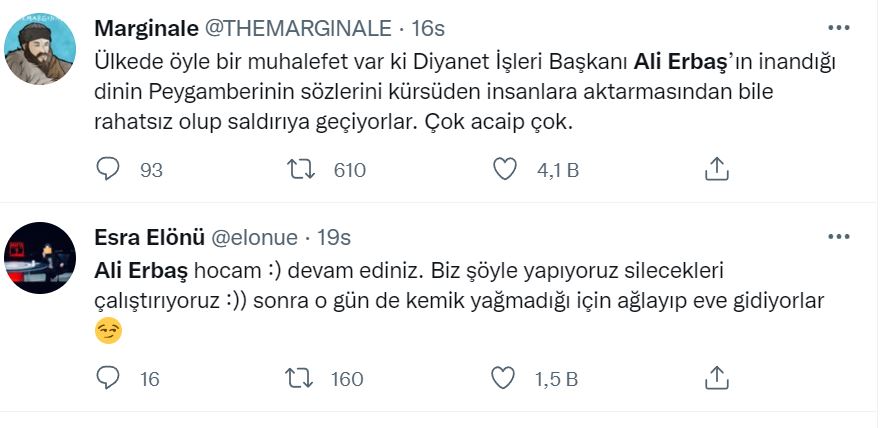Viewport: 892px width, 428px height.
Task: Reply to Marginale's tweet
Action: coord(108,170)
